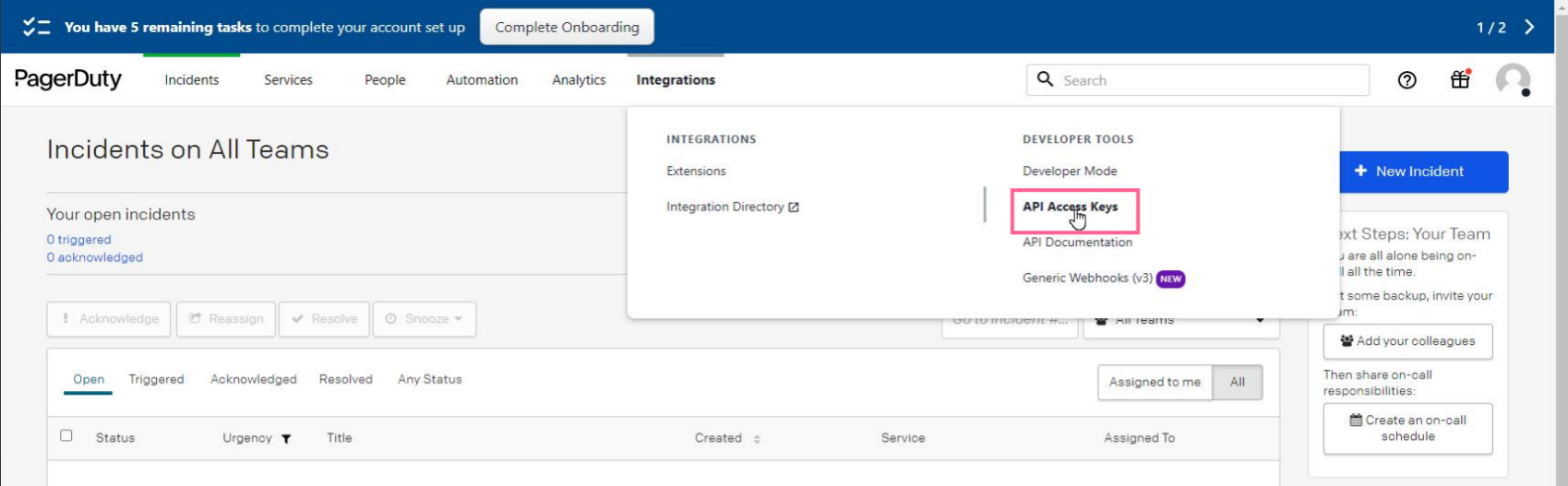The width and height of the screenshot is (1568, 486).
Task: Switch to the Acknowledged tab
Action: point(254,379)
